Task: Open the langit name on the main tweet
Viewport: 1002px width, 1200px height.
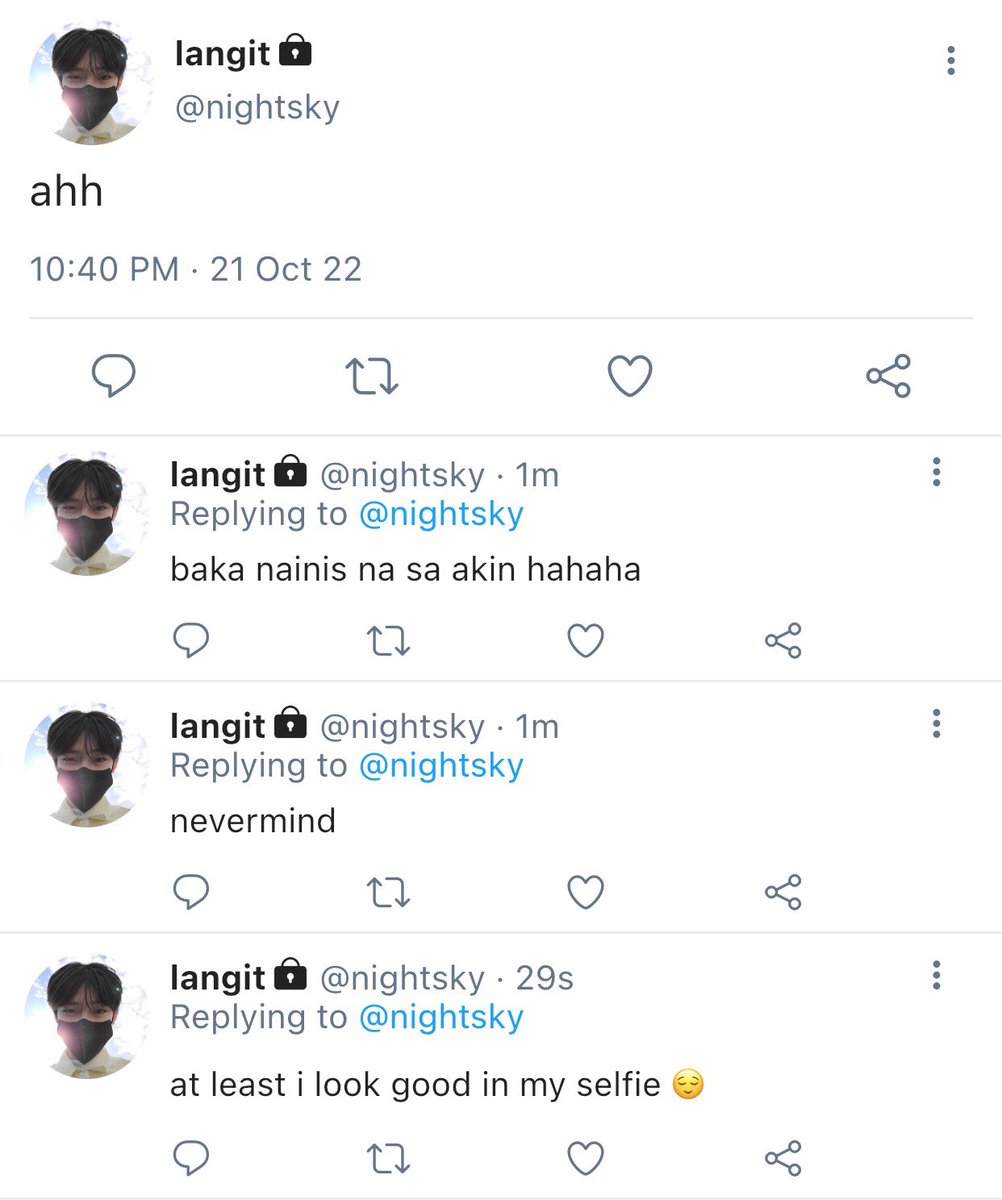Action: point(222,53)
